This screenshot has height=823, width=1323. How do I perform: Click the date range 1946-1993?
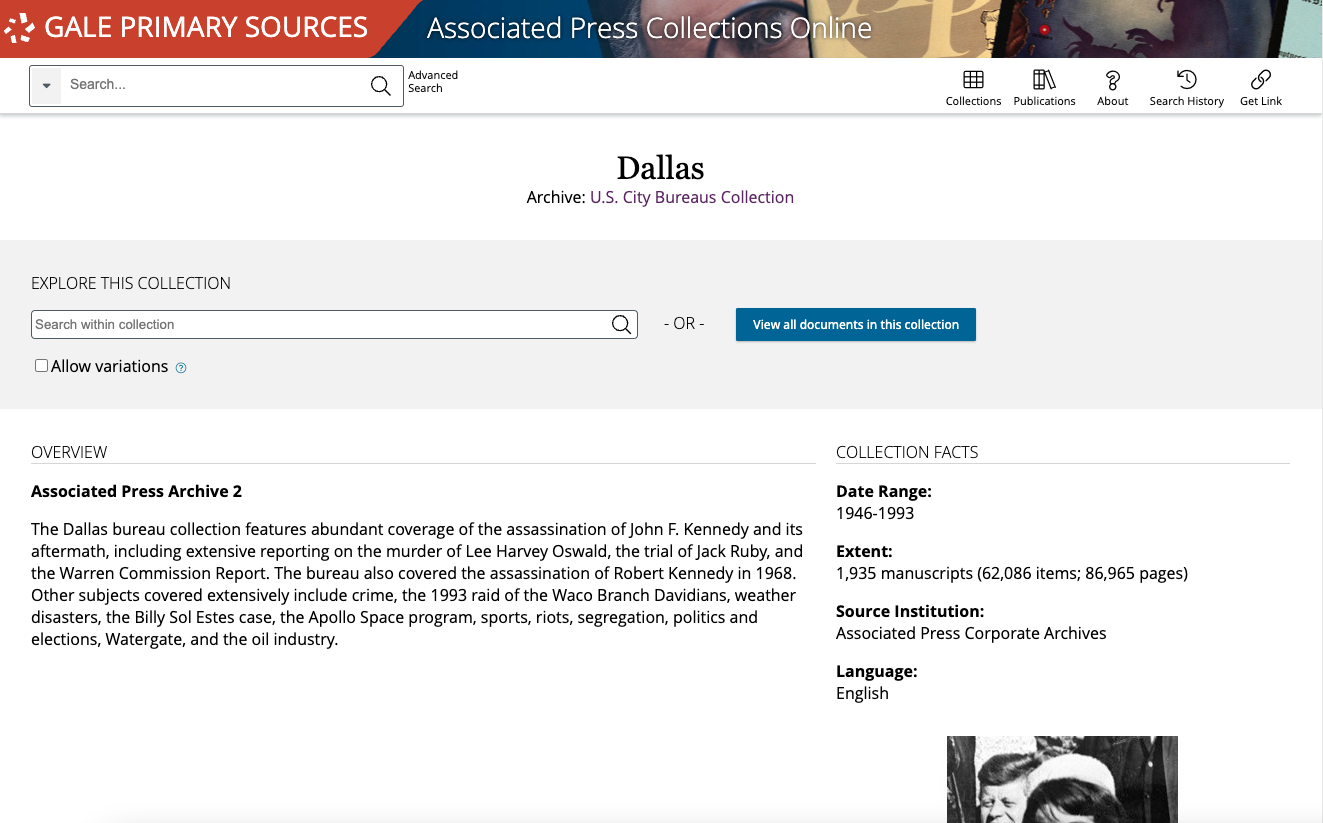point(875,513)
